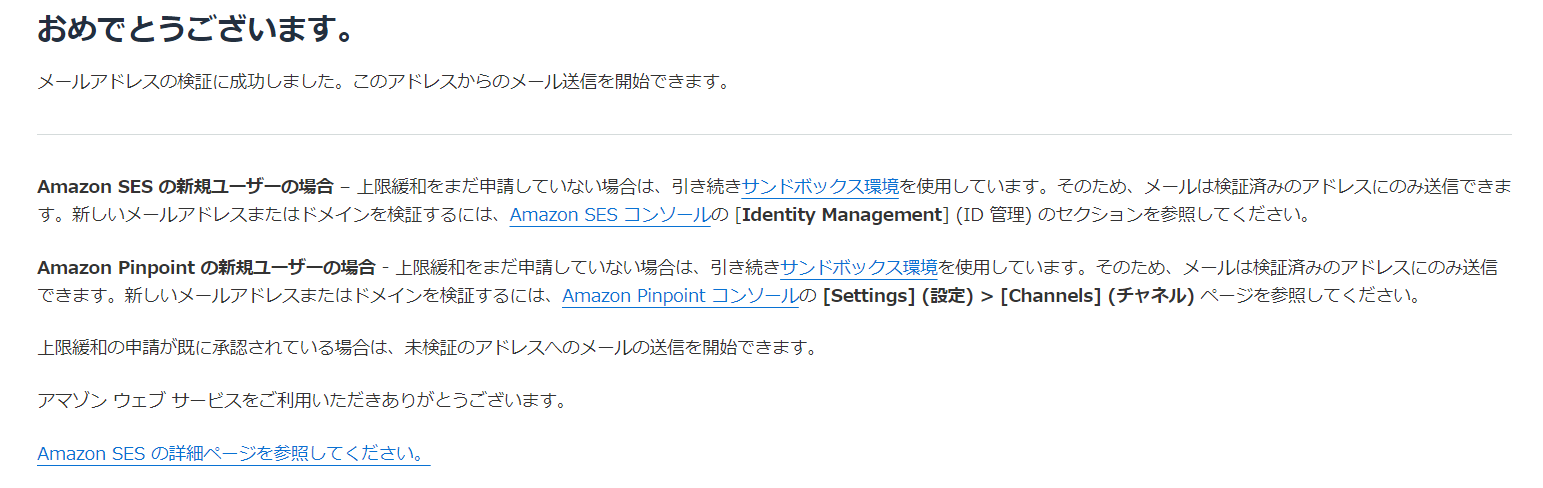Viewport: 1543px width, 488px height.
Task: Click the おめでとうございます heading
Action: [196, 29]
